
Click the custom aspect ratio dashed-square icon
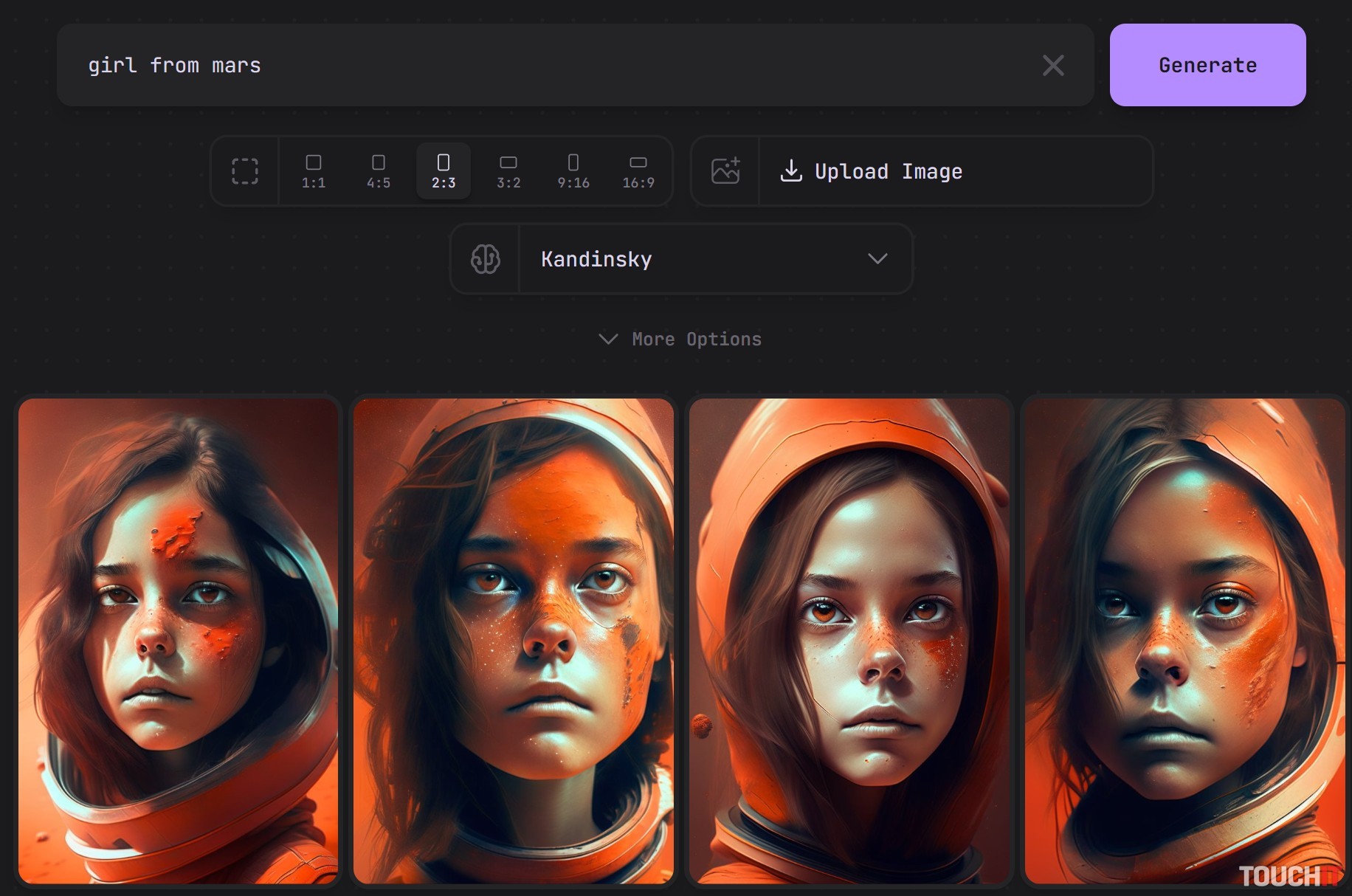[x=244, y=171]
